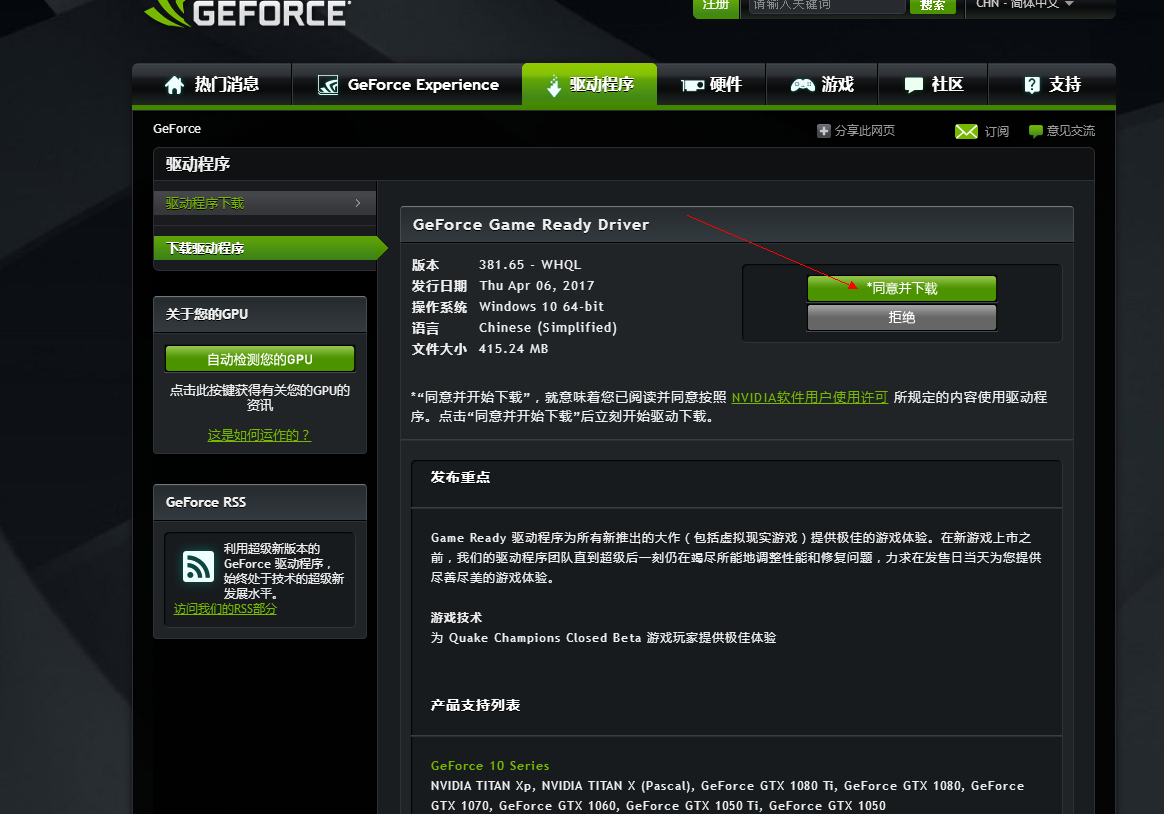Expand the 驱动程序下载 sidebar item
1164x814 pixels.
click(x=264, y=203)
